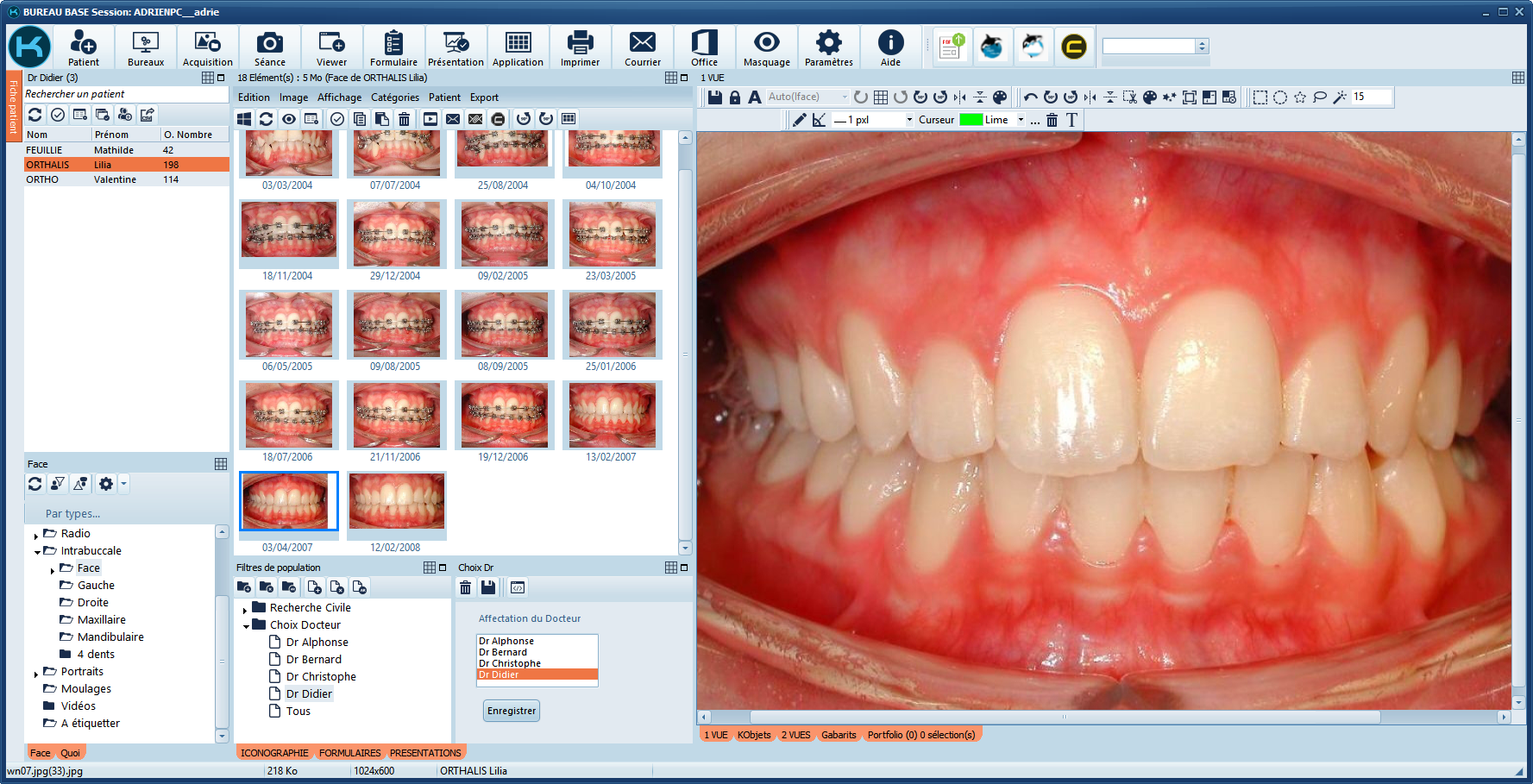Screen dimensions: 1533x784
Task: Toggle the lock icon in viewer toolbar
Action: pyautogui.click(x=735, y=97)
